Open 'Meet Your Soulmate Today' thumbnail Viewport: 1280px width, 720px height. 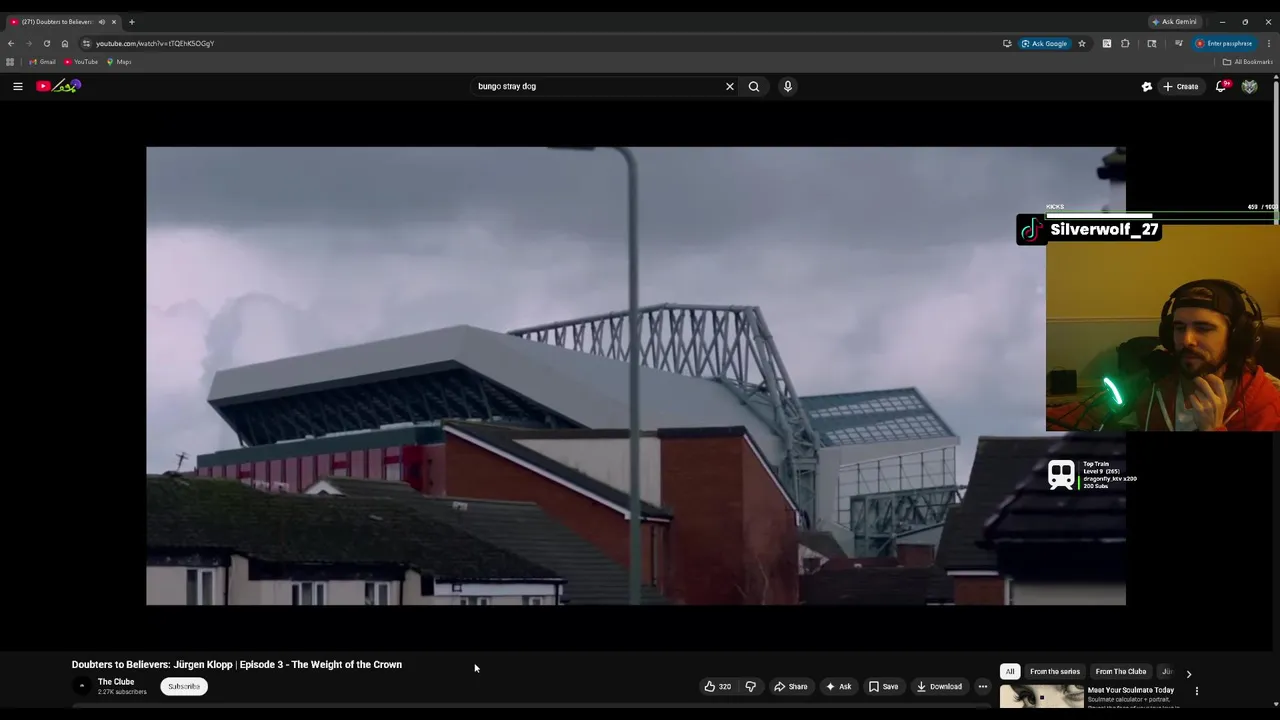[x=1041, y=696]
